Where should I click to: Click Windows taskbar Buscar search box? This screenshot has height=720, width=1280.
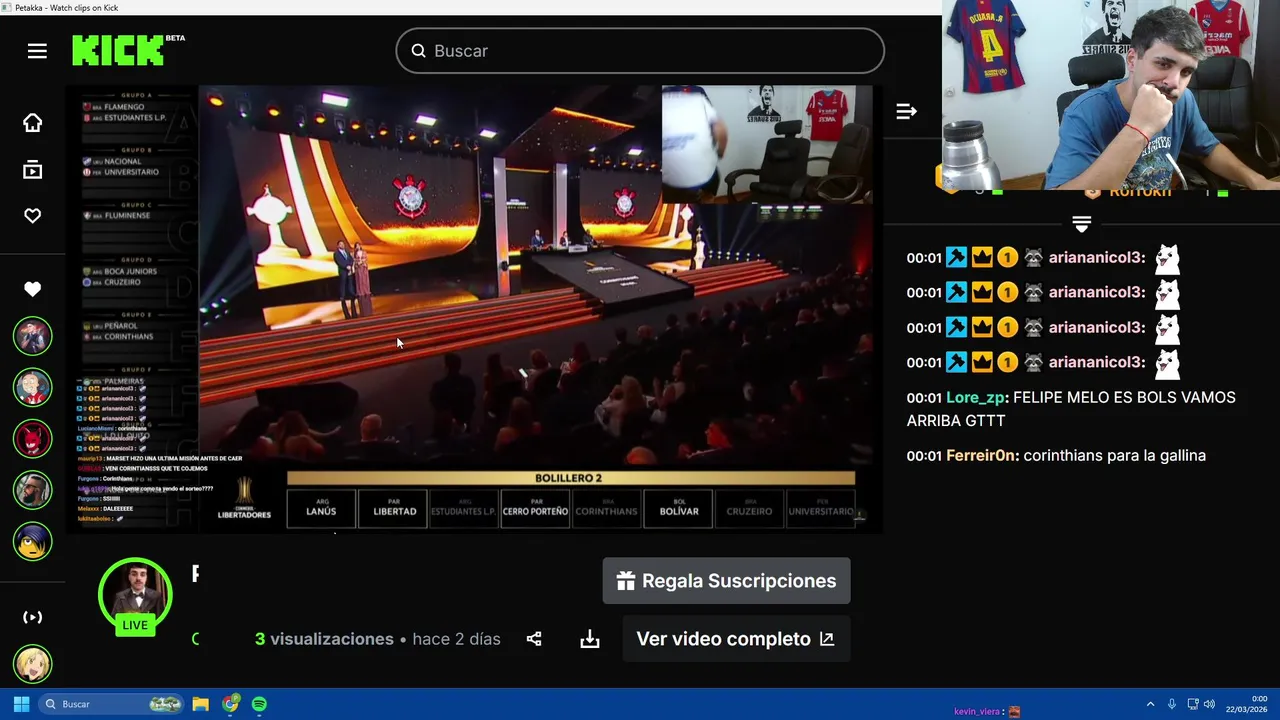pos(112,704)
